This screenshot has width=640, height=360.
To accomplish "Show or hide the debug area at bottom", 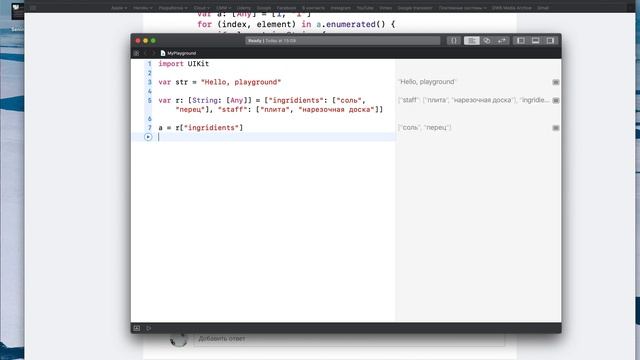I will 136,328.
